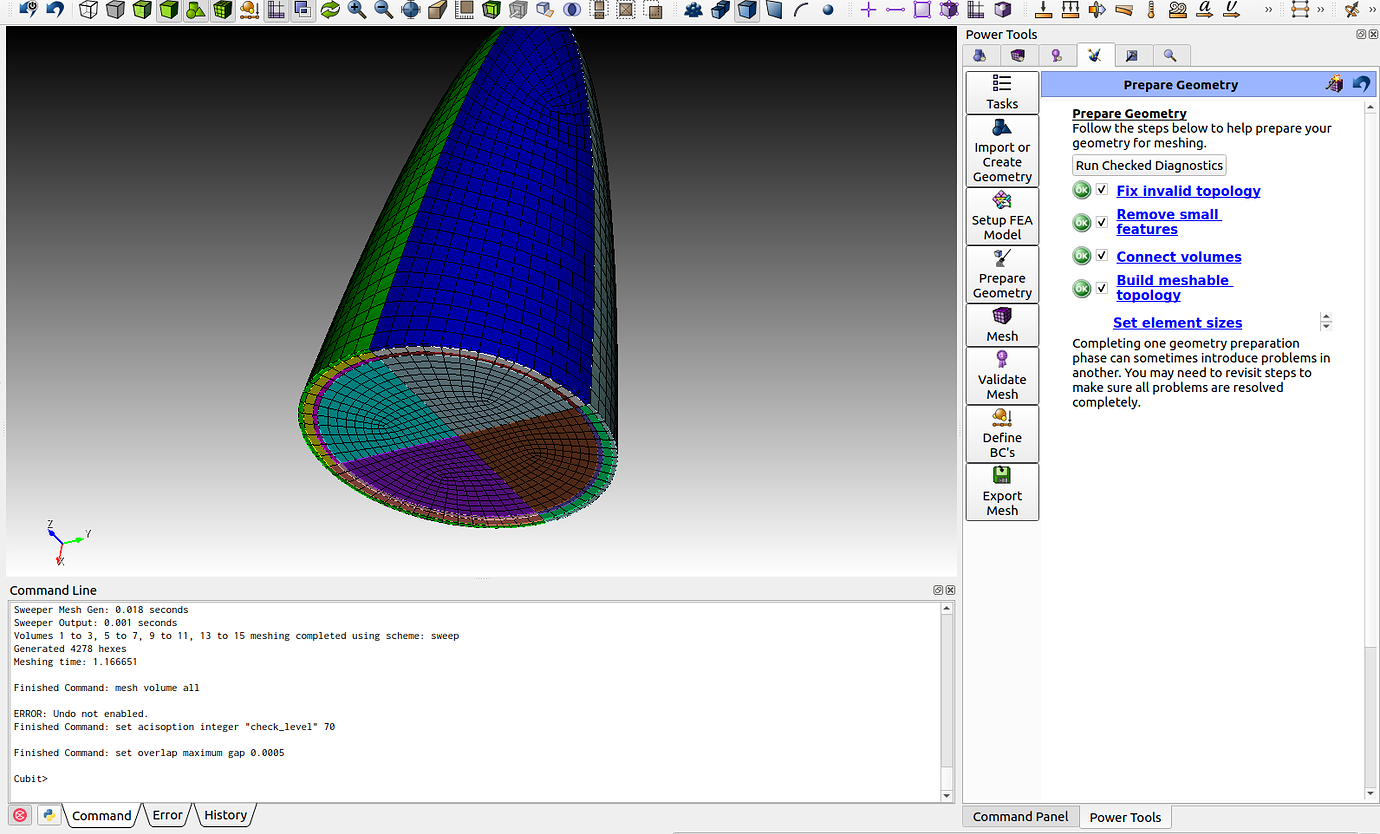
Task: Disable the Remove small features diagnostic checkbox
Action: pyautogui.click(x=1102, y=222)
